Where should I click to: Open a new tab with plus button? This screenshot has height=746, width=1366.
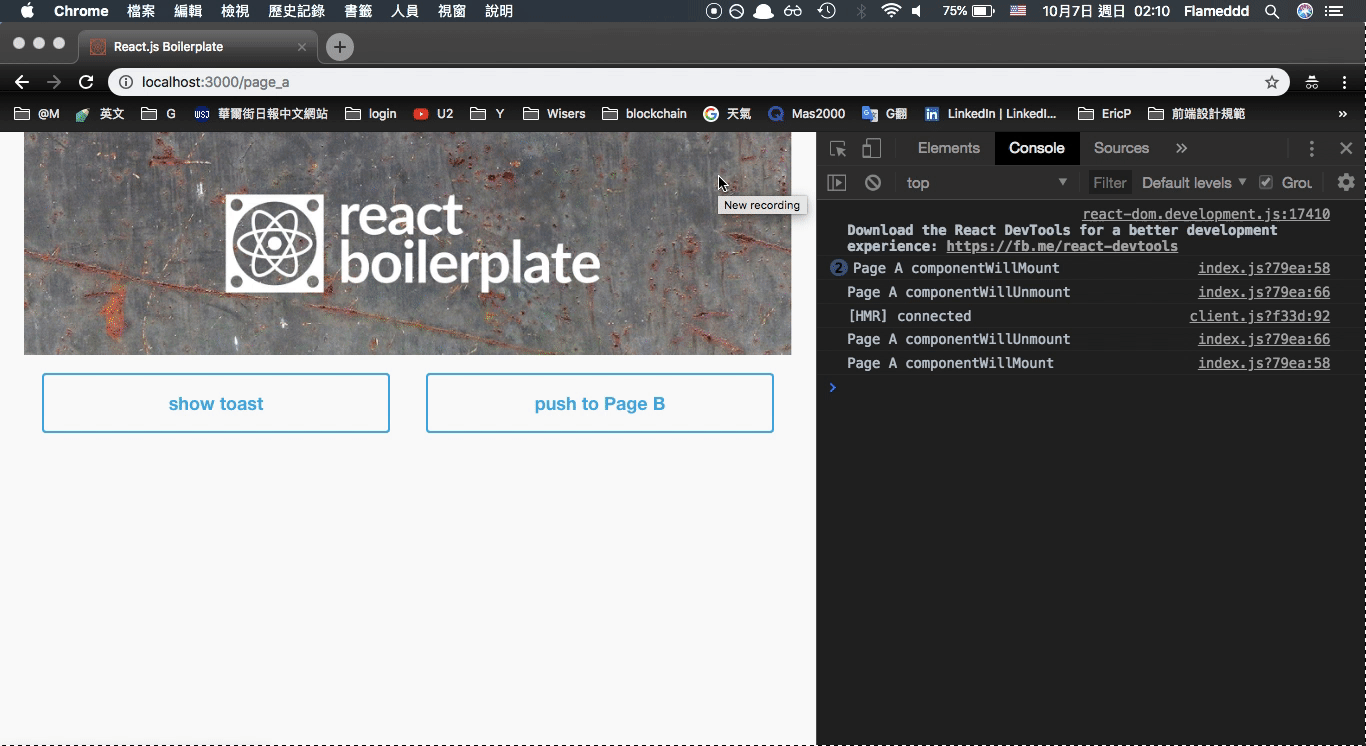click(x=340, y=47)
